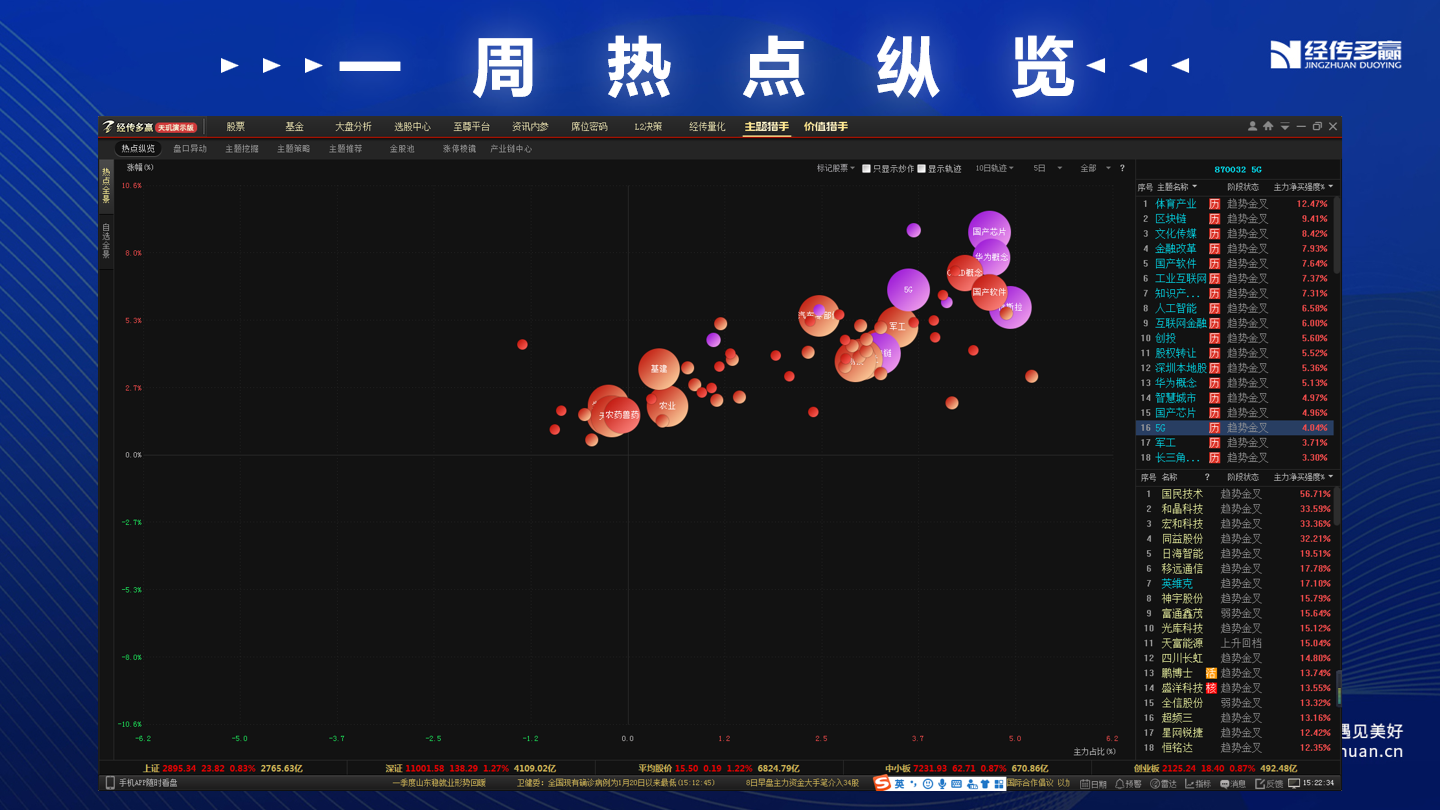Click the microphone icon in input method bar
The image size is (1440, 810).
(941, 783)
